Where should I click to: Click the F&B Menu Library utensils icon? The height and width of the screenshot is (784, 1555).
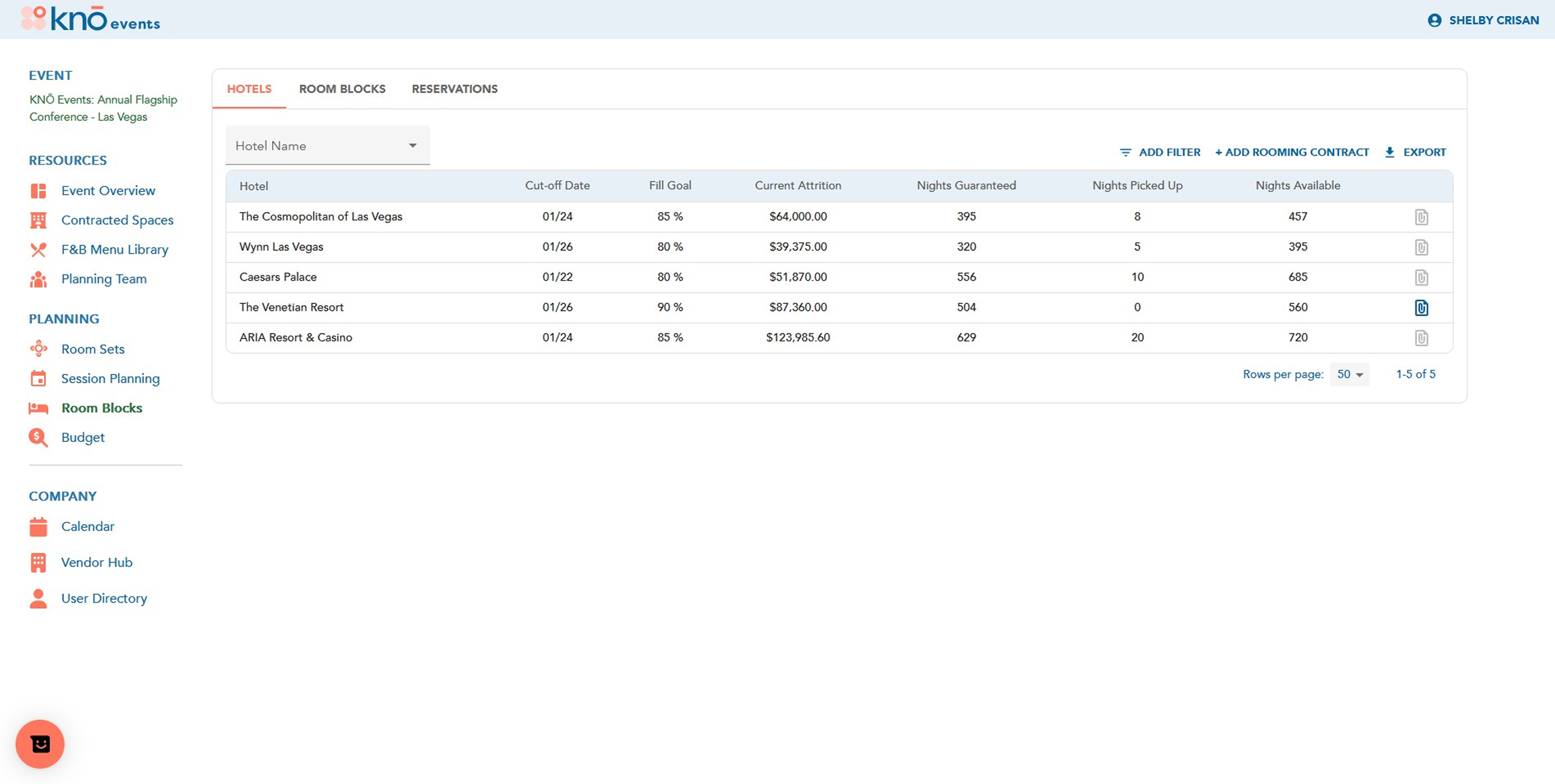point(38,250)
